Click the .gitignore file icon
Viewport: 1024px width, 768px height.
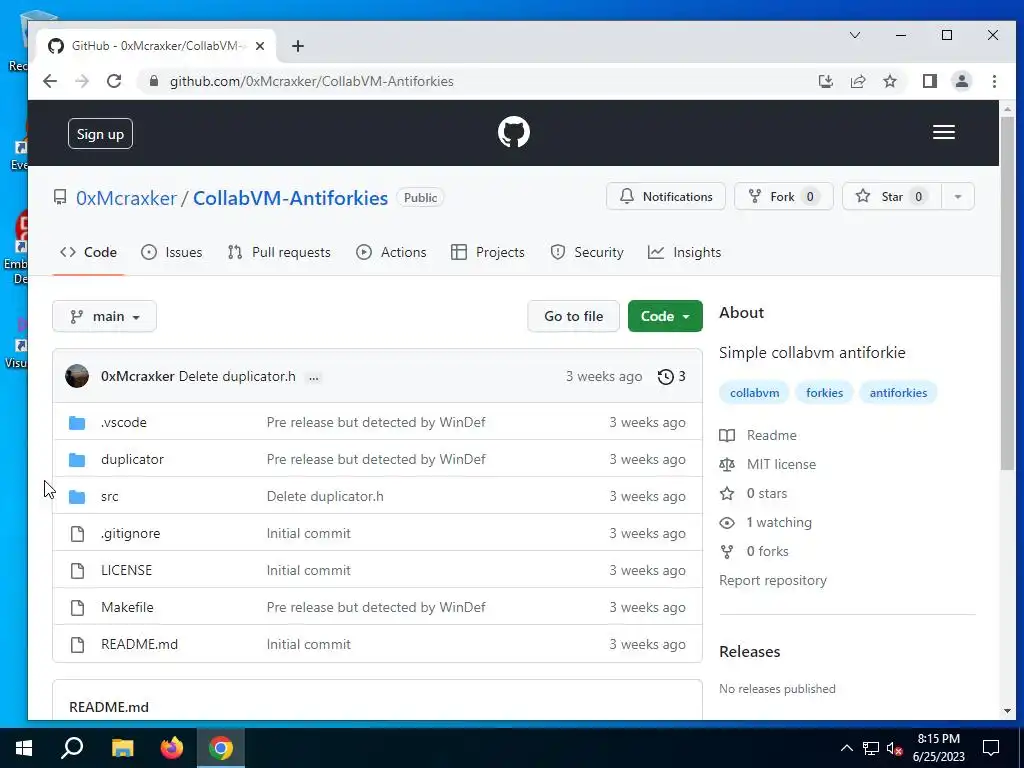(77, 534)
